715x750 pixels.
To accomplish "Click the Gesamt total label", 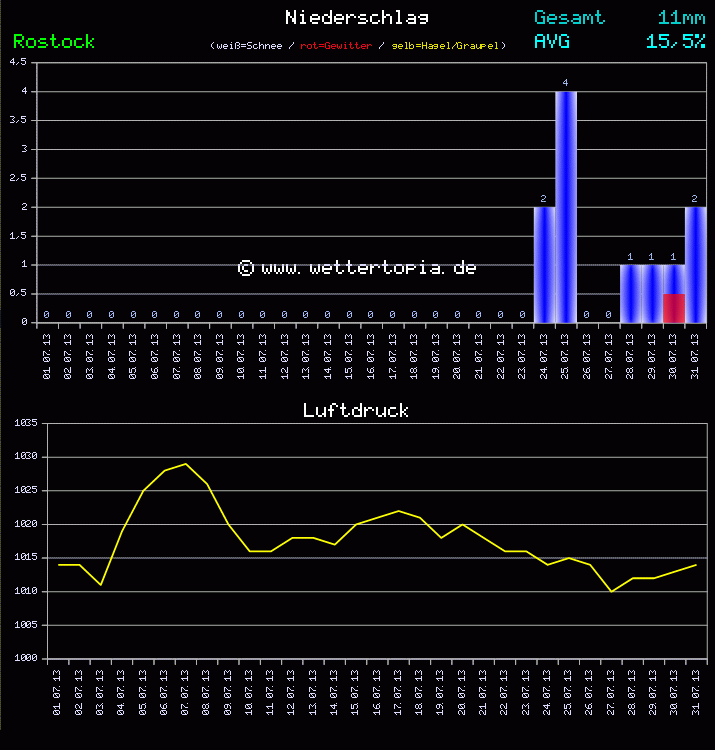I will pyautogui.click(x=569, y=17).
